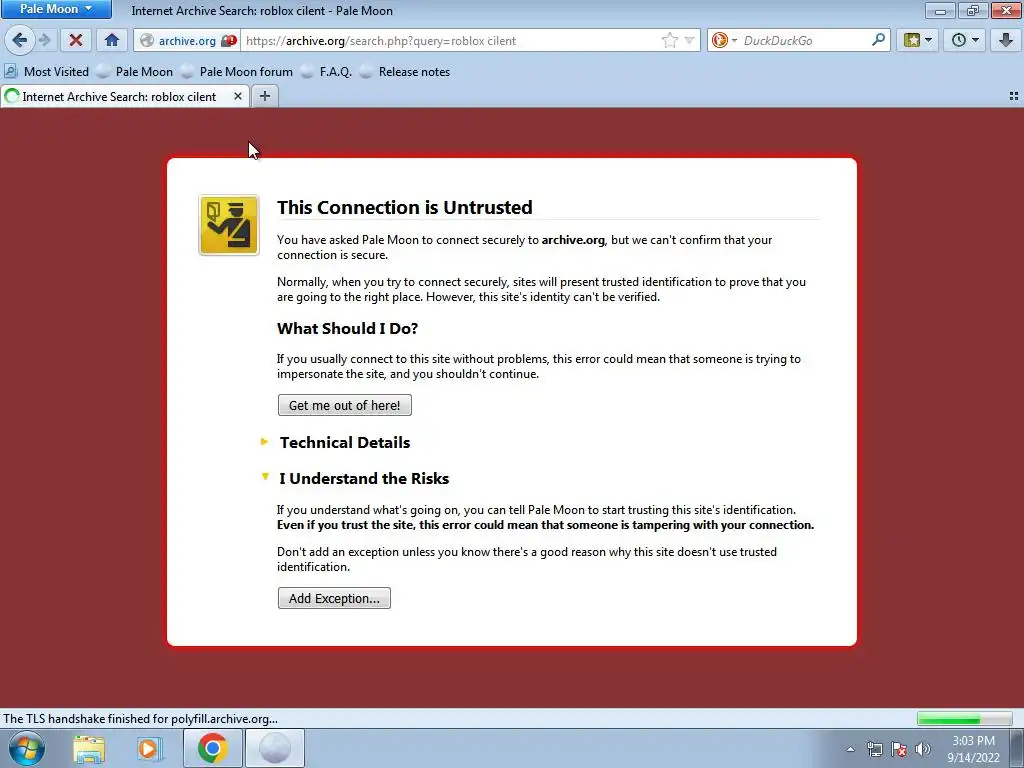Click the Pale Moon taskbar icon

[275, 748]
